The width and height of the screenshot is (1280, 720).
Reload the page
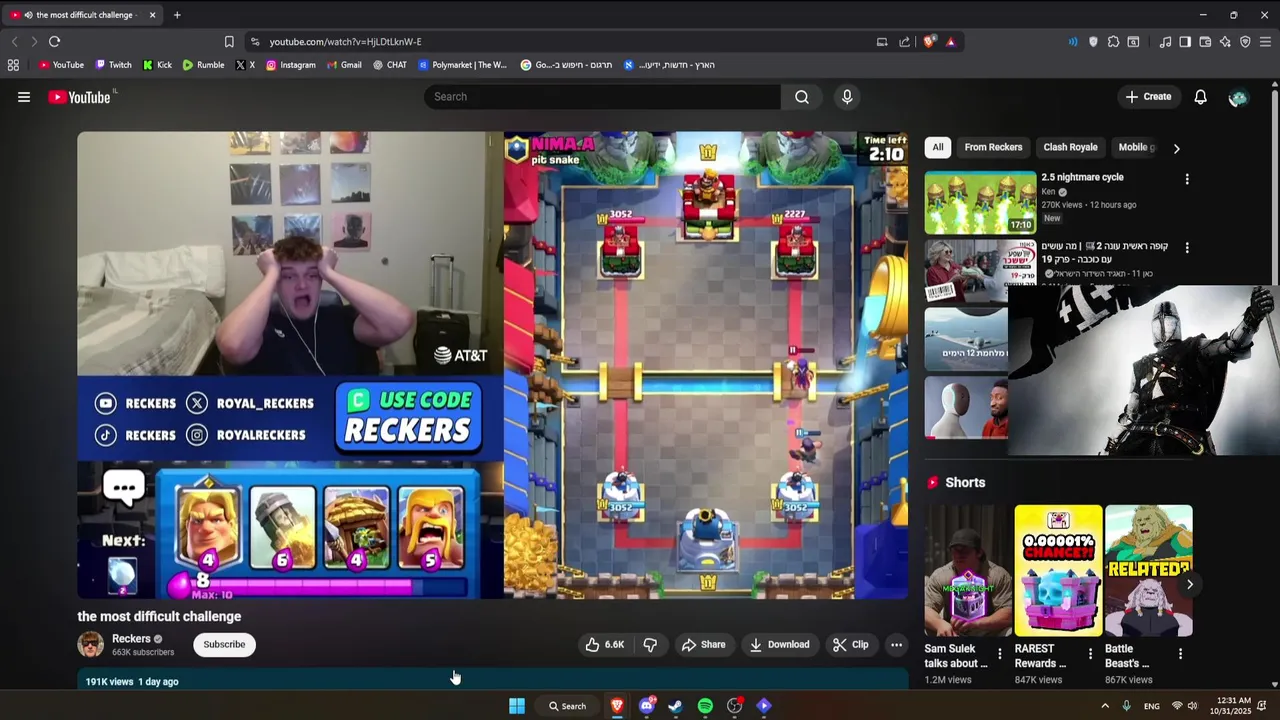(x=55, y=42)
